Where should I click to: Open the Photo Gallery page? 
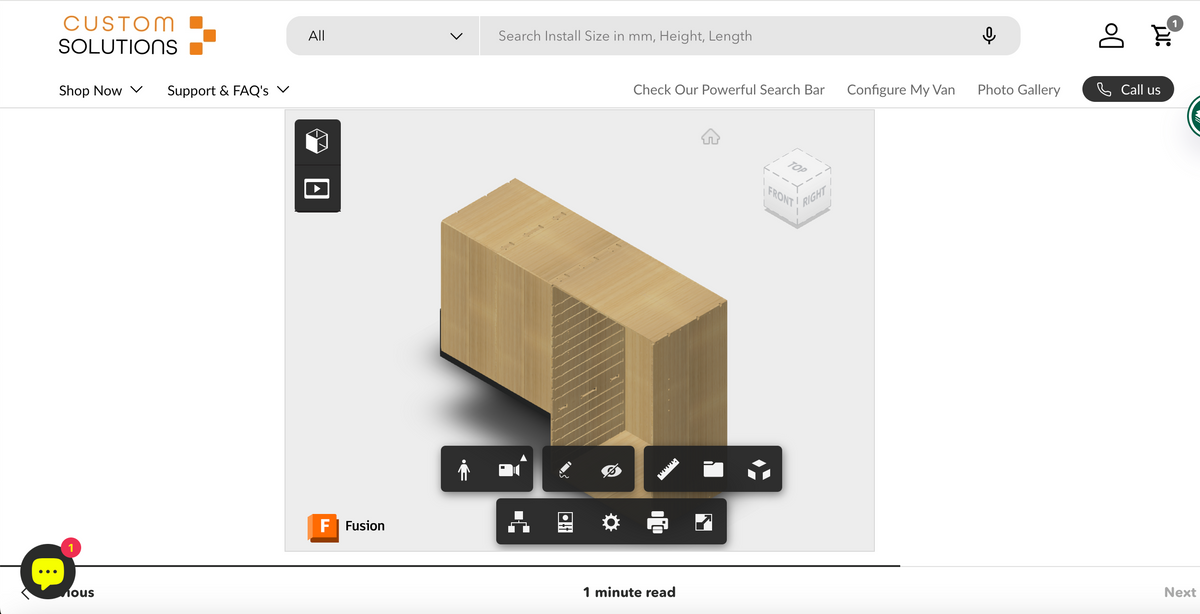[x=1019, y=90]
